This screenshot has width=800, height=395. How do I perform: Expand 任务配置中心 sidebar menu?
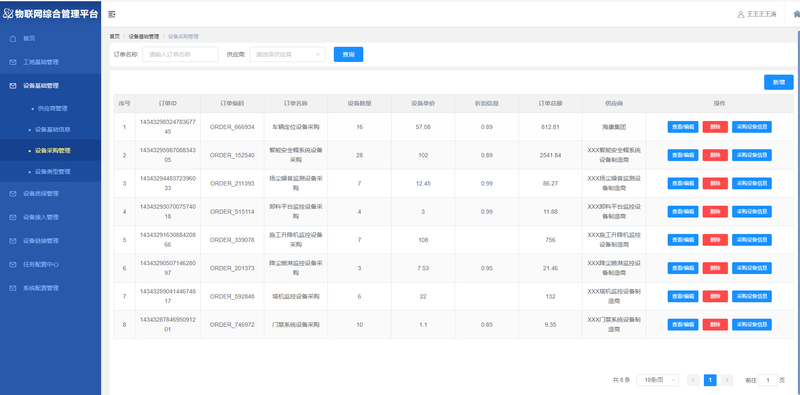tap(51, 264)
